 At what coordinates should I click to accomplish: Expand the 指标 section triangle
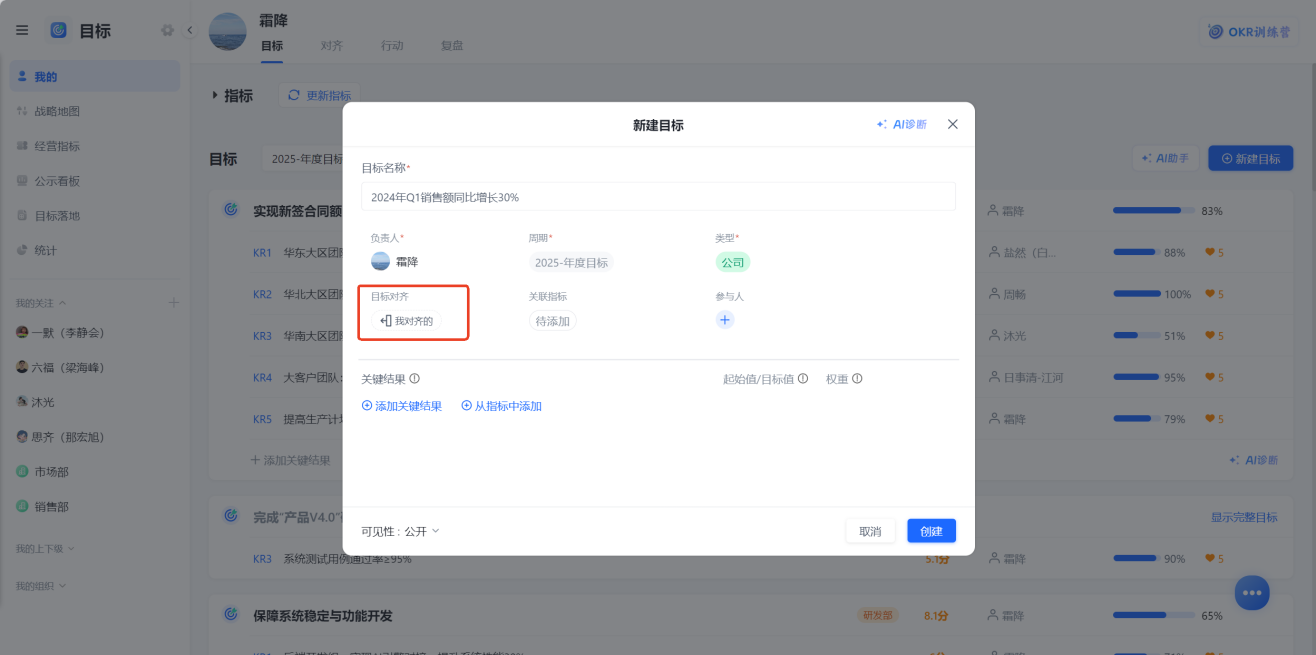tap(215, 95)
